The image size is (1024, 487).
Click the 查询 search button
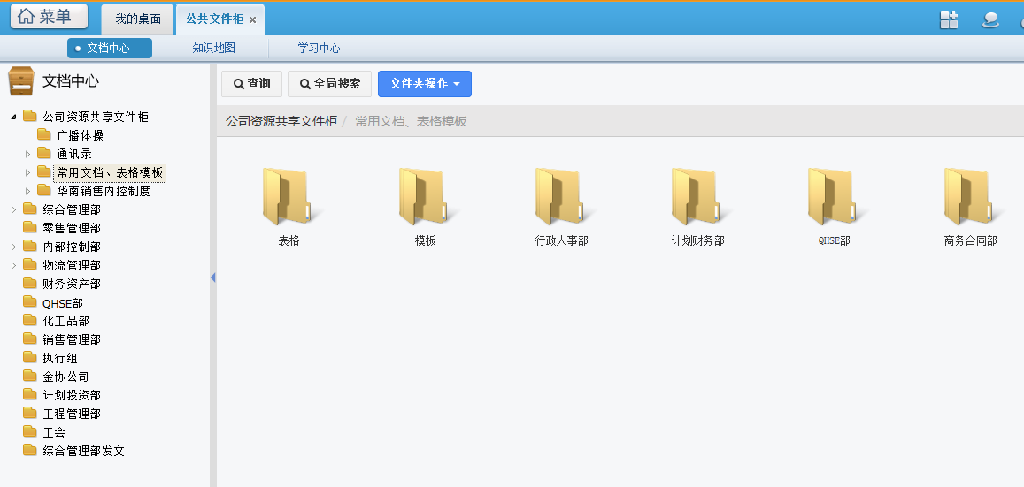click(x=251, y=84)
